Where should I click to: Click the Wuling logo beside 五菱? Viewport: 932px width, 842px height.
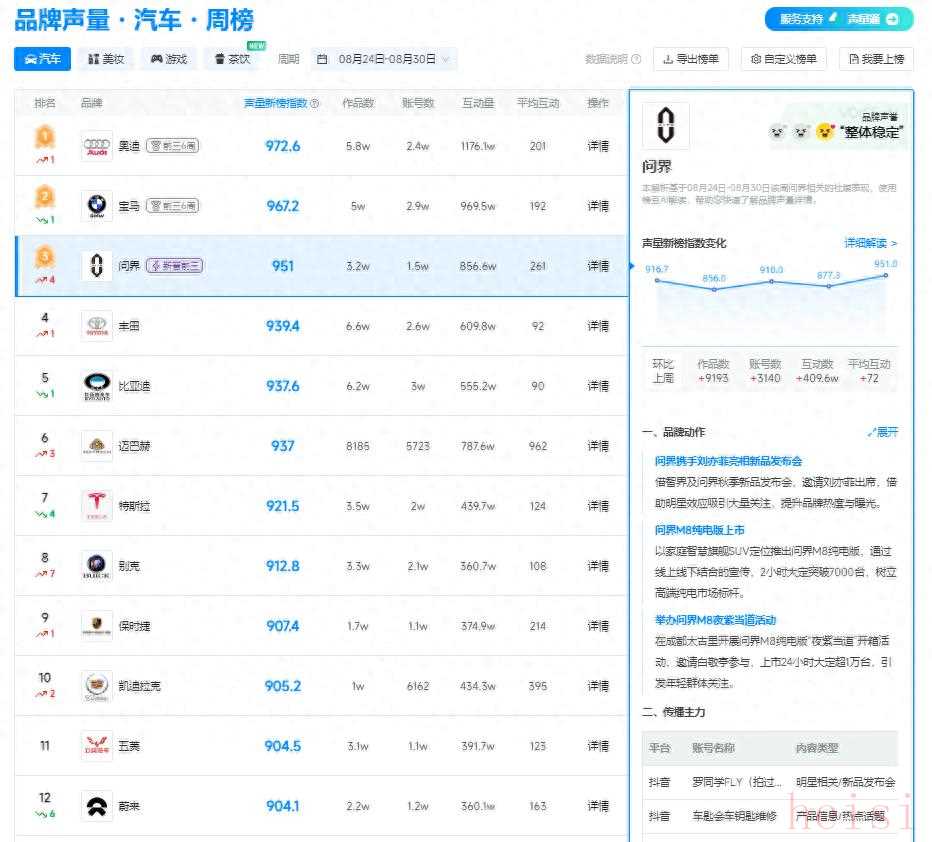pyautogui.click(x=97, y=746)
